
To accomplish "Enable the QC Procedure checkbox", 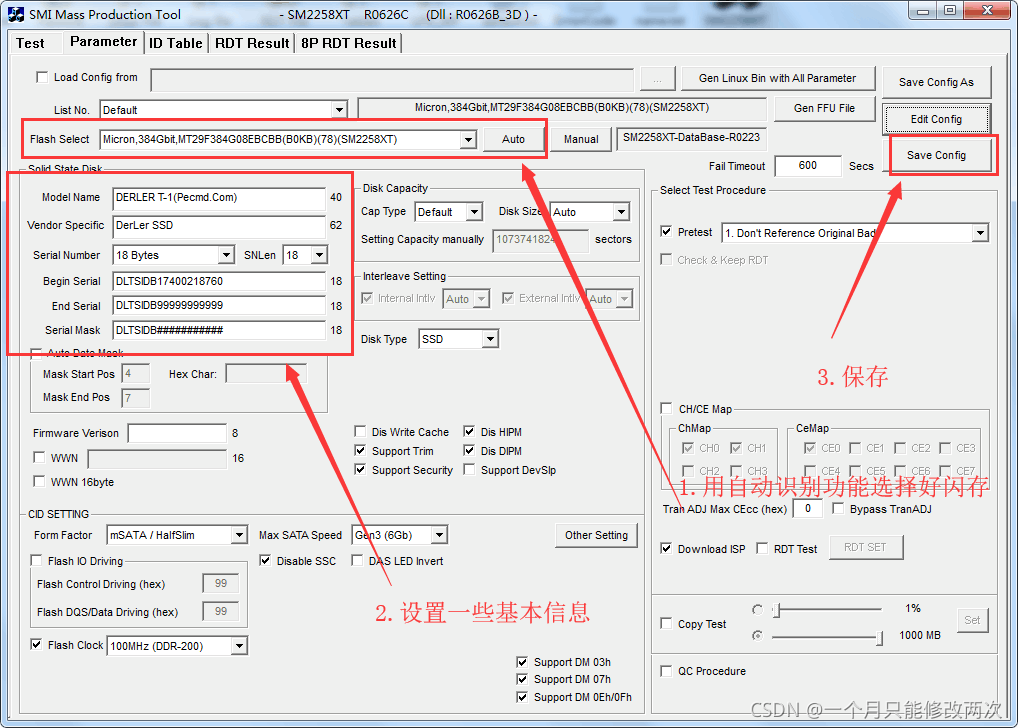I will click(x=666, y=671).
